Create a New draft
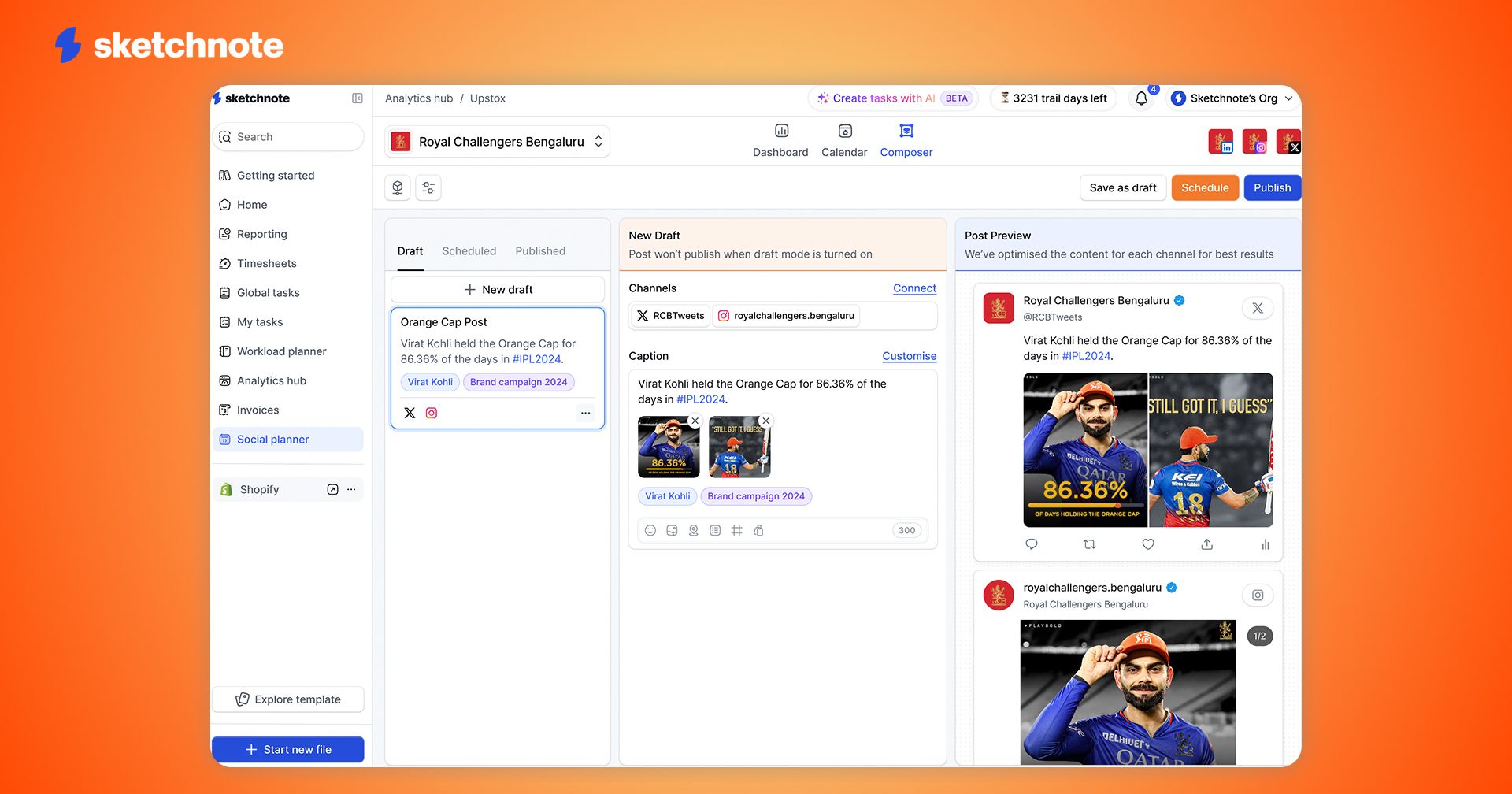The image size is (1512, 794). point(498,289)
